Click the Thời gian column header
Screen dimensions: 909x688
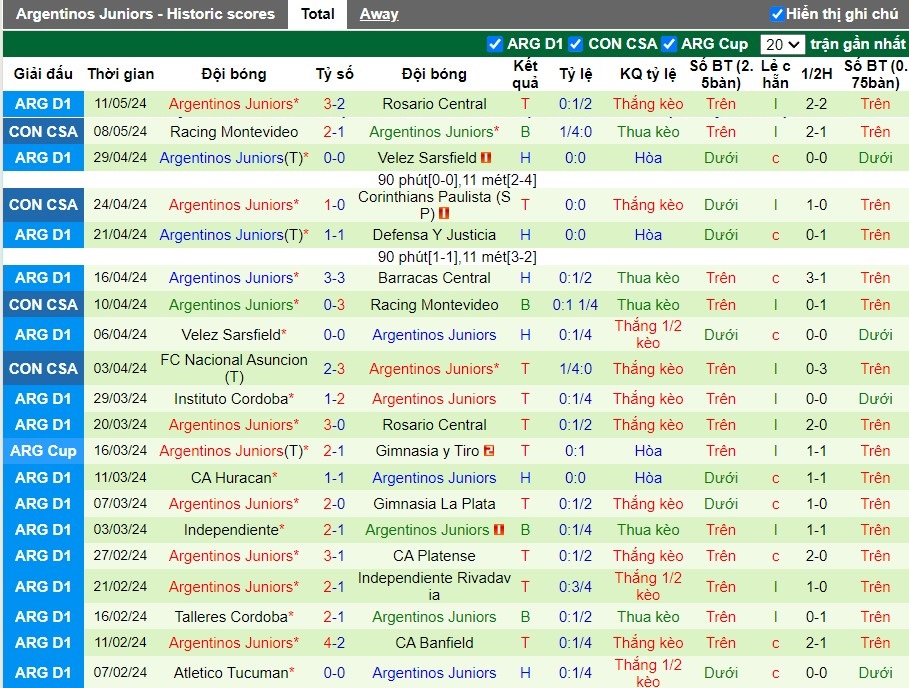[121, 74]
